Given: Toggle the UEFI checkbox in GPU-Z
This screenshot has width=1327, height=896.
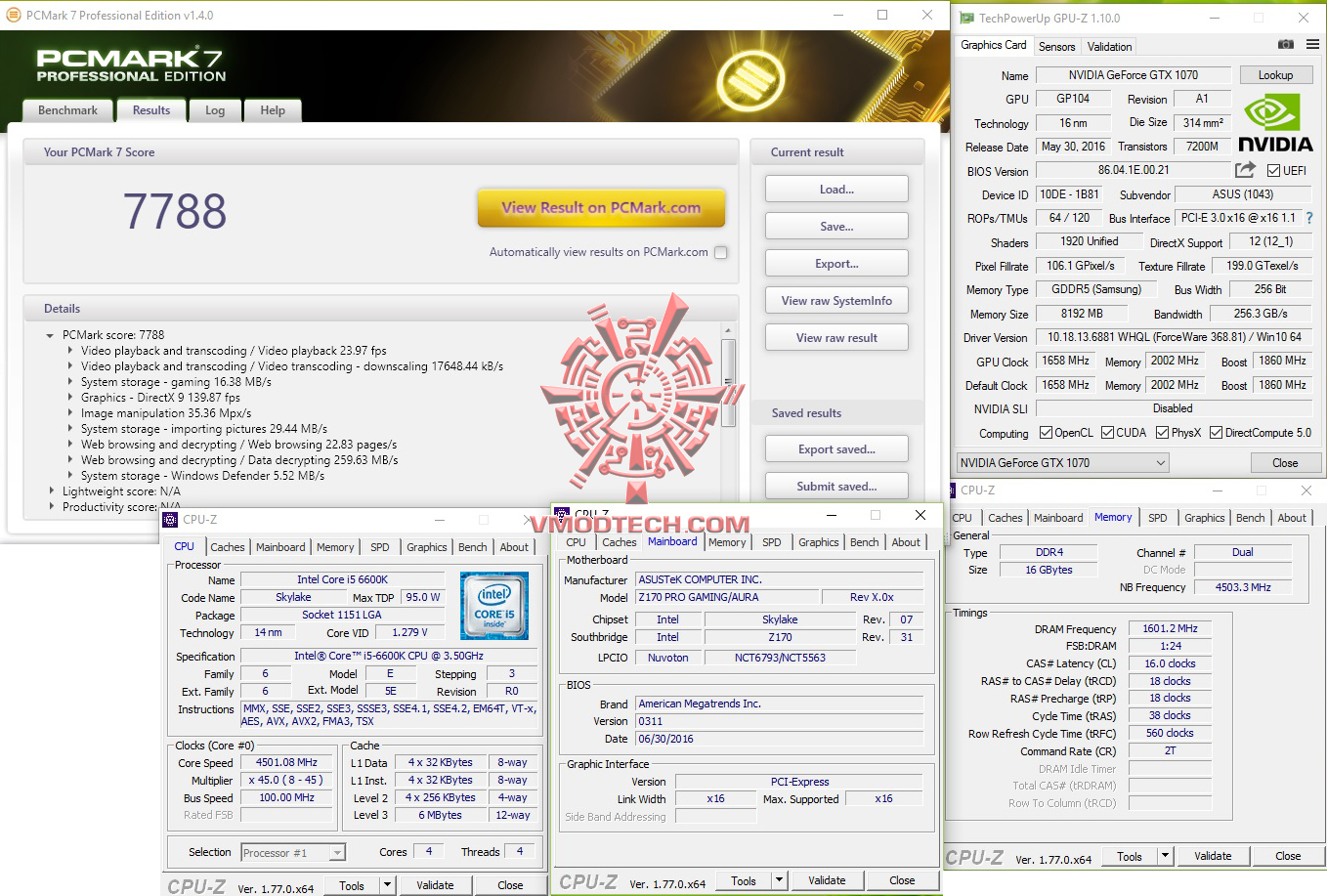Looking at the screenshot, I should [x=1271, y=170].
